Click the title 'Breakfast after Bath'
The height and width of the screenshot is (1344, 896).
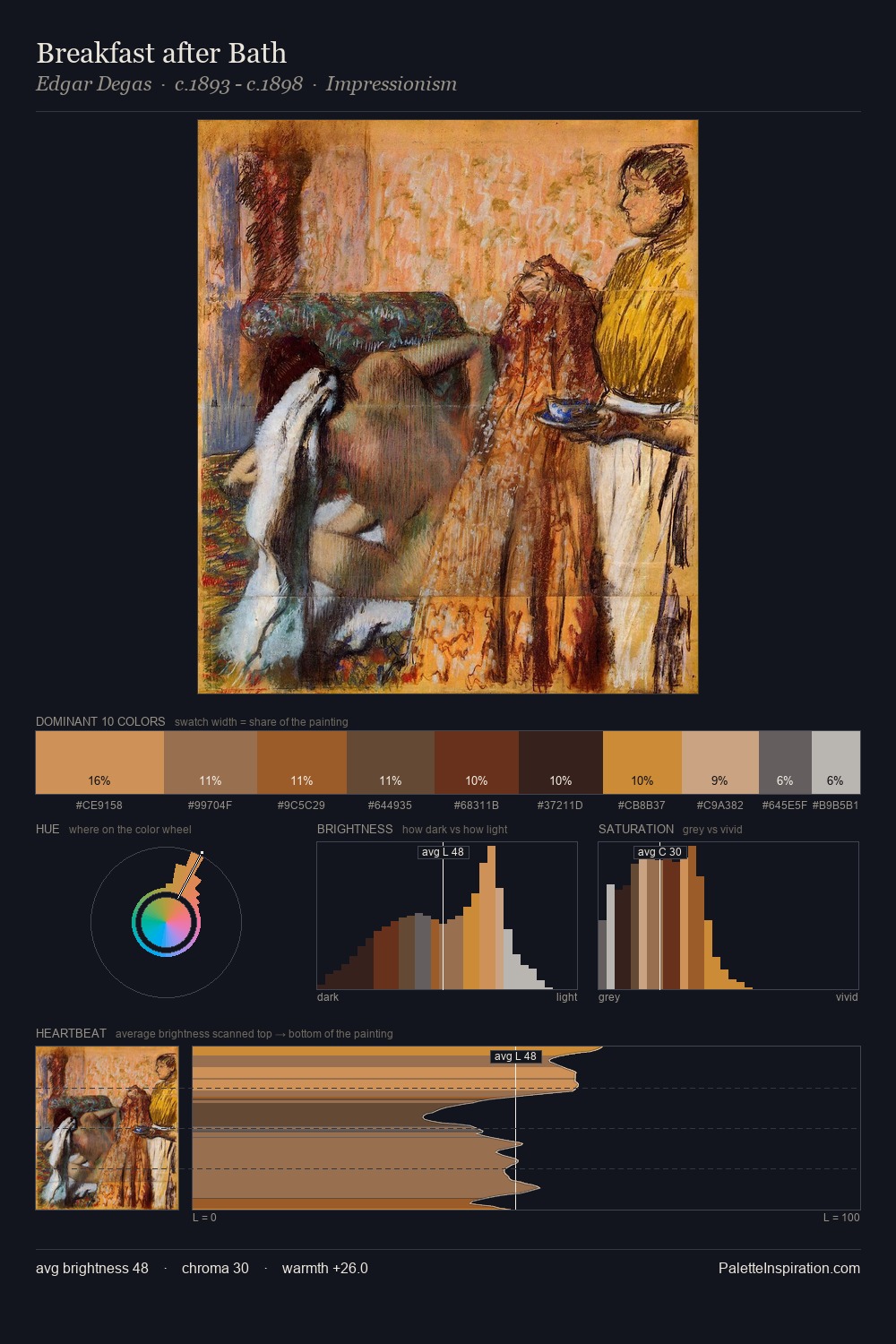pyautogui.click(x=161, y=53)
